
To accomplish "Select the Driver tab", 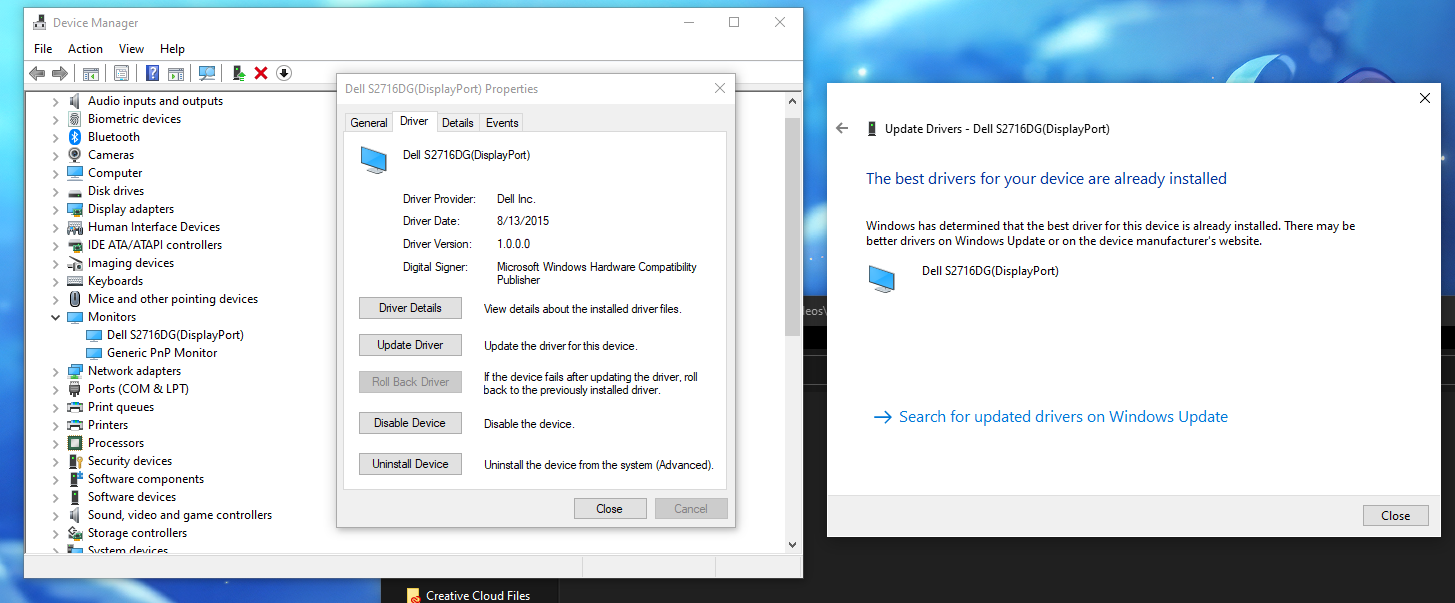I will [x=413, y=121].
